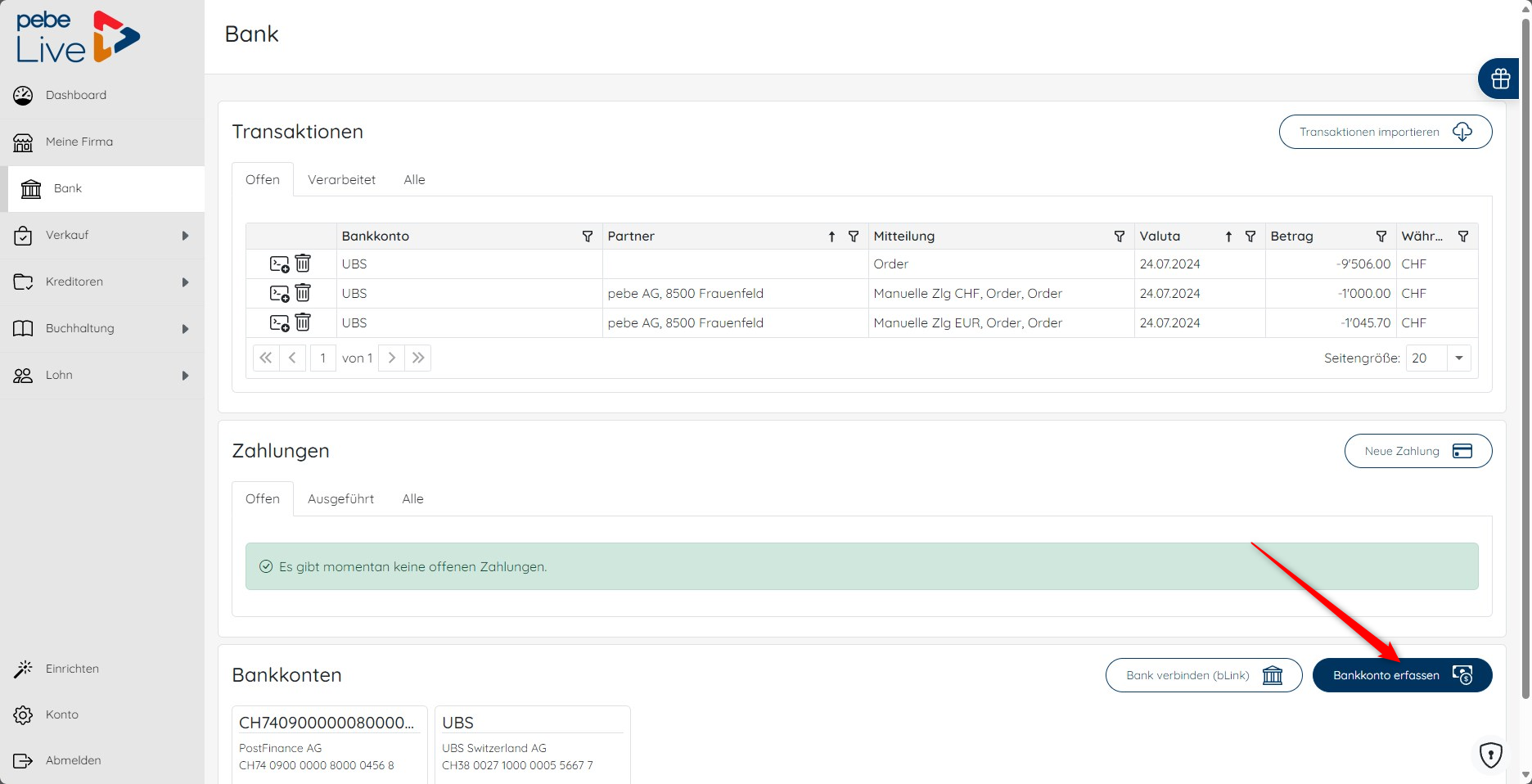Sort by Valuta arrow
Image resolution: width=1532 pixels, height=784 pixels.
(x=1228, y=237)
